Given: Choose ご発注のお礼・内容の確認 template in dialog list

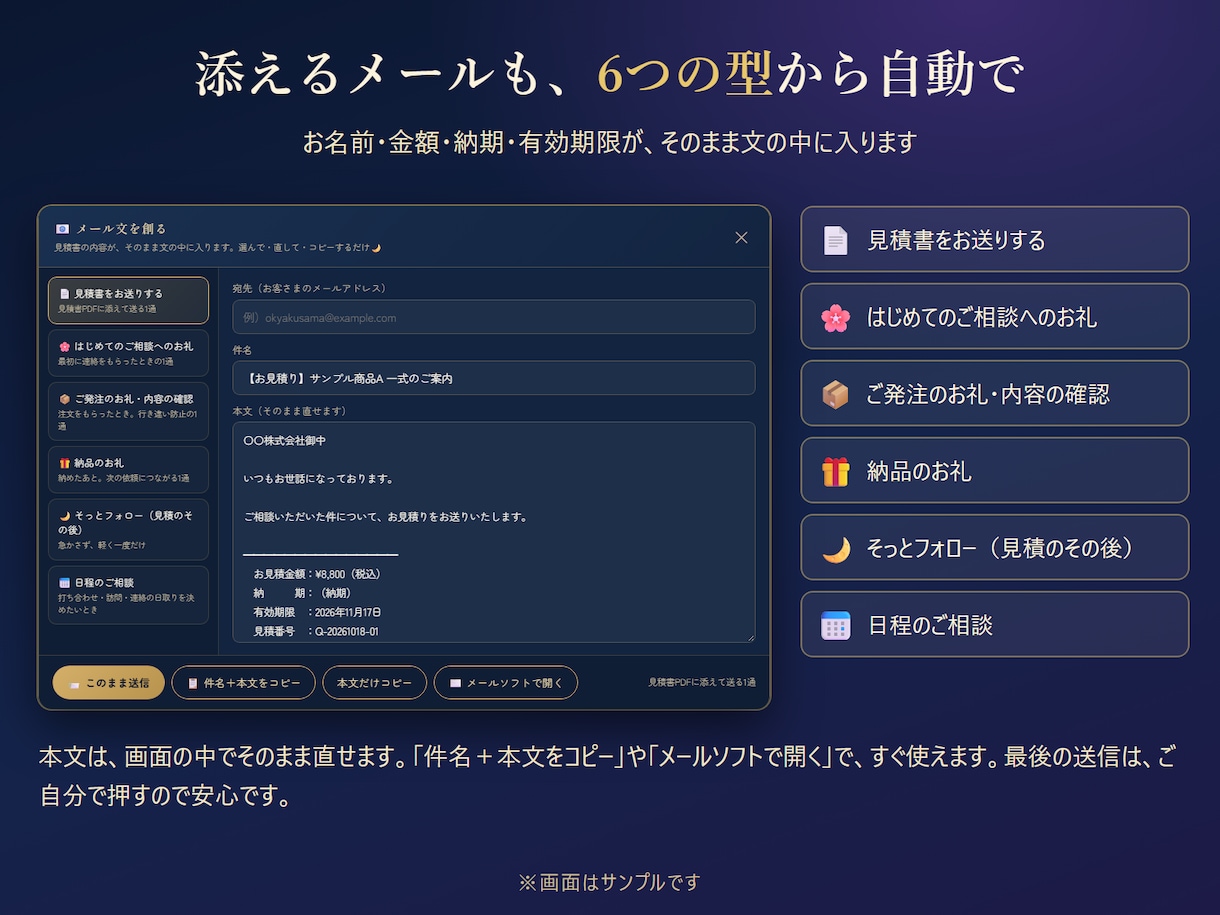Looking at the screenshot, I should pyautogui.click(x=128, y=411).
